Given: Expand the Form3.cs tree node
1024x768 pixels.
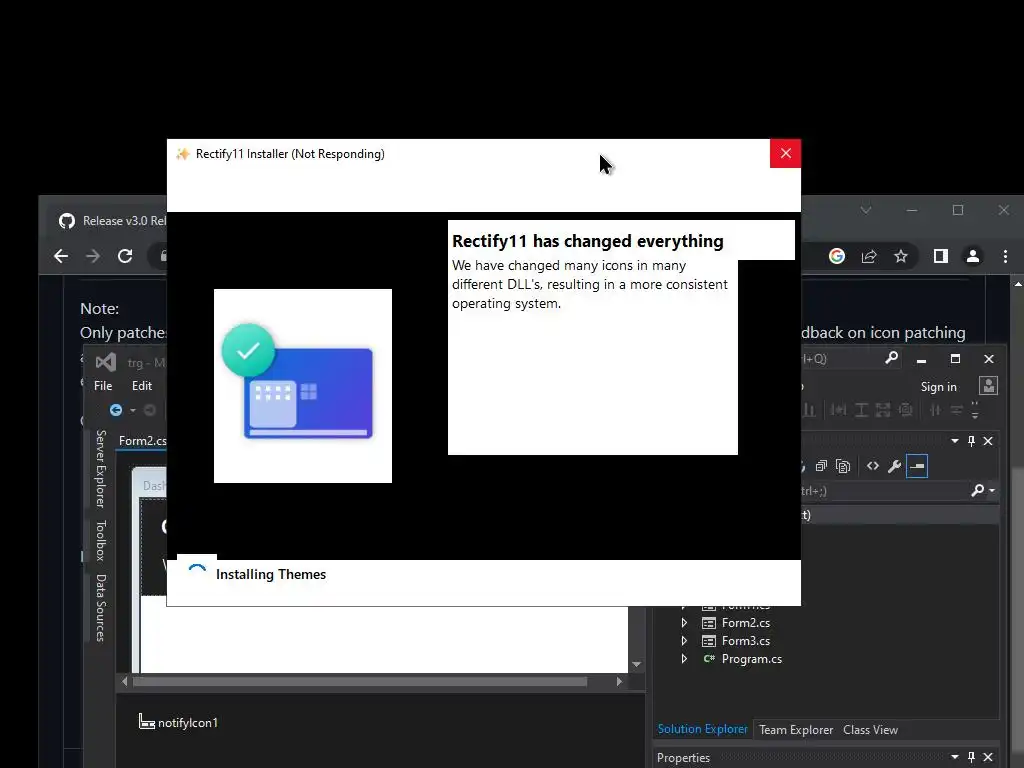Looking at the screenshot, I should pyautogui.click(x=684, y=641).
